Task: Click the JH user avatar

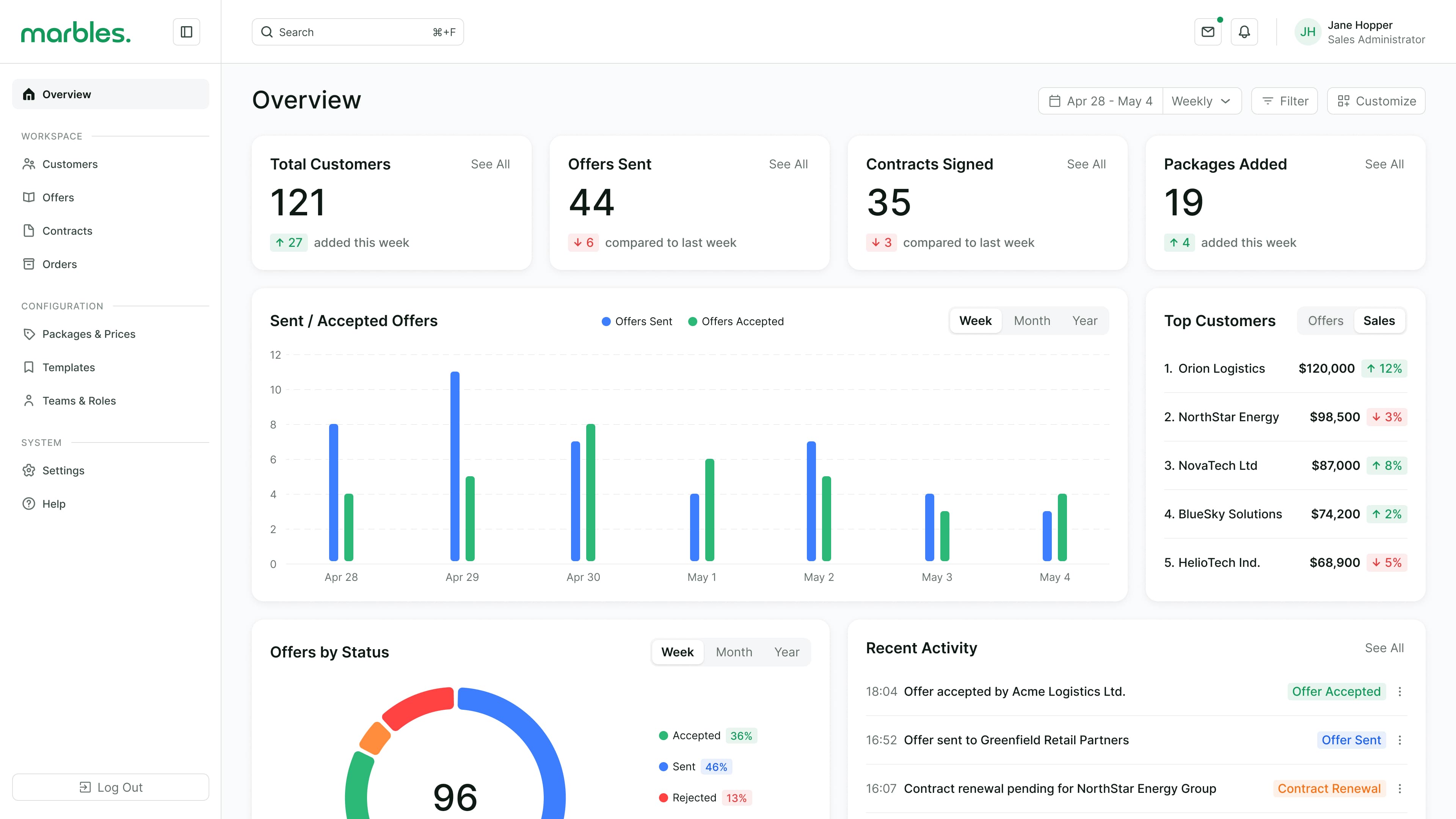Action: click(x=1308, y=31)
